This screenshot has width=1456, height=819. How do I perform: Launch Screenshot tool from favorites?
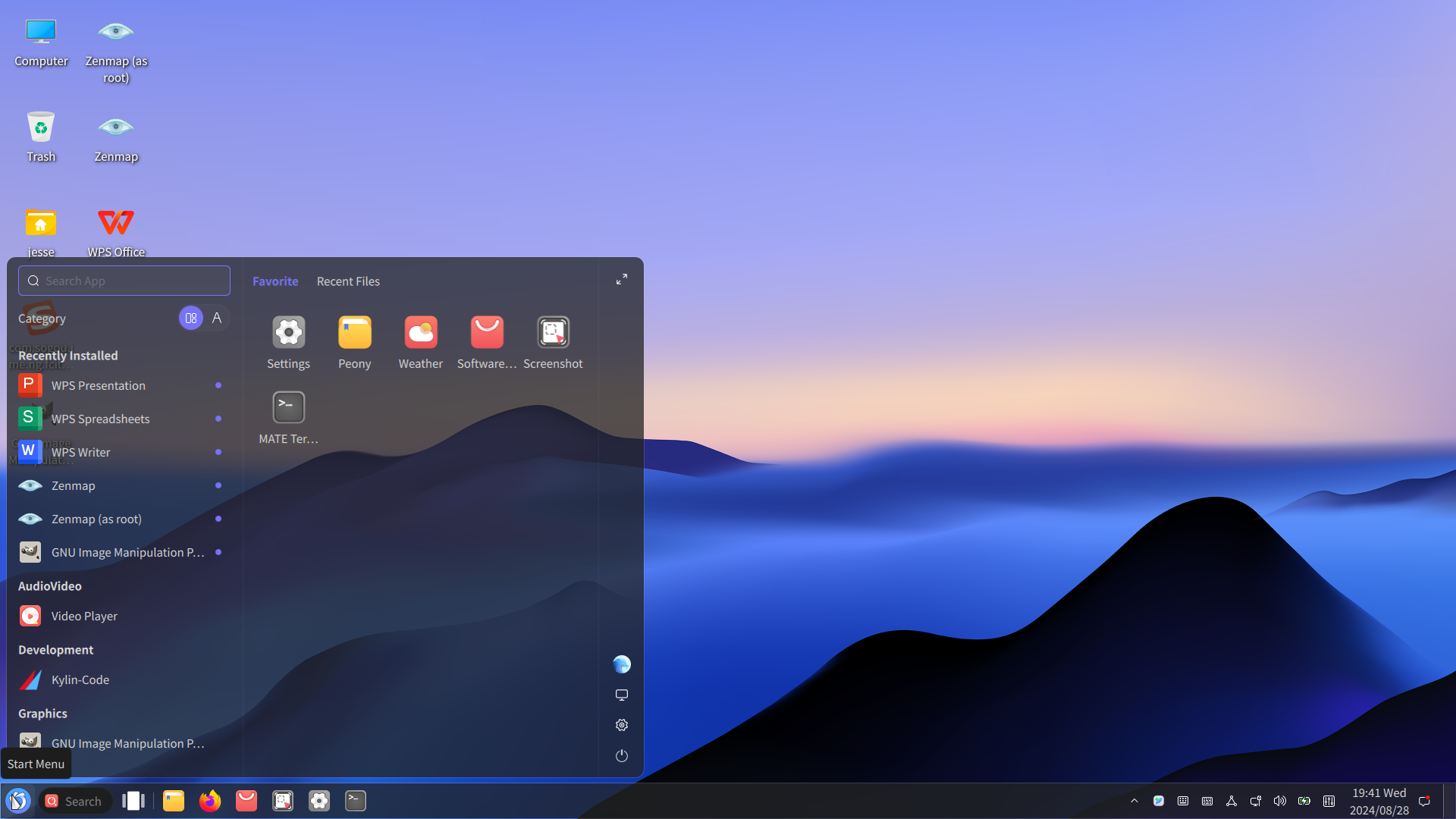[x=553, y=343]
